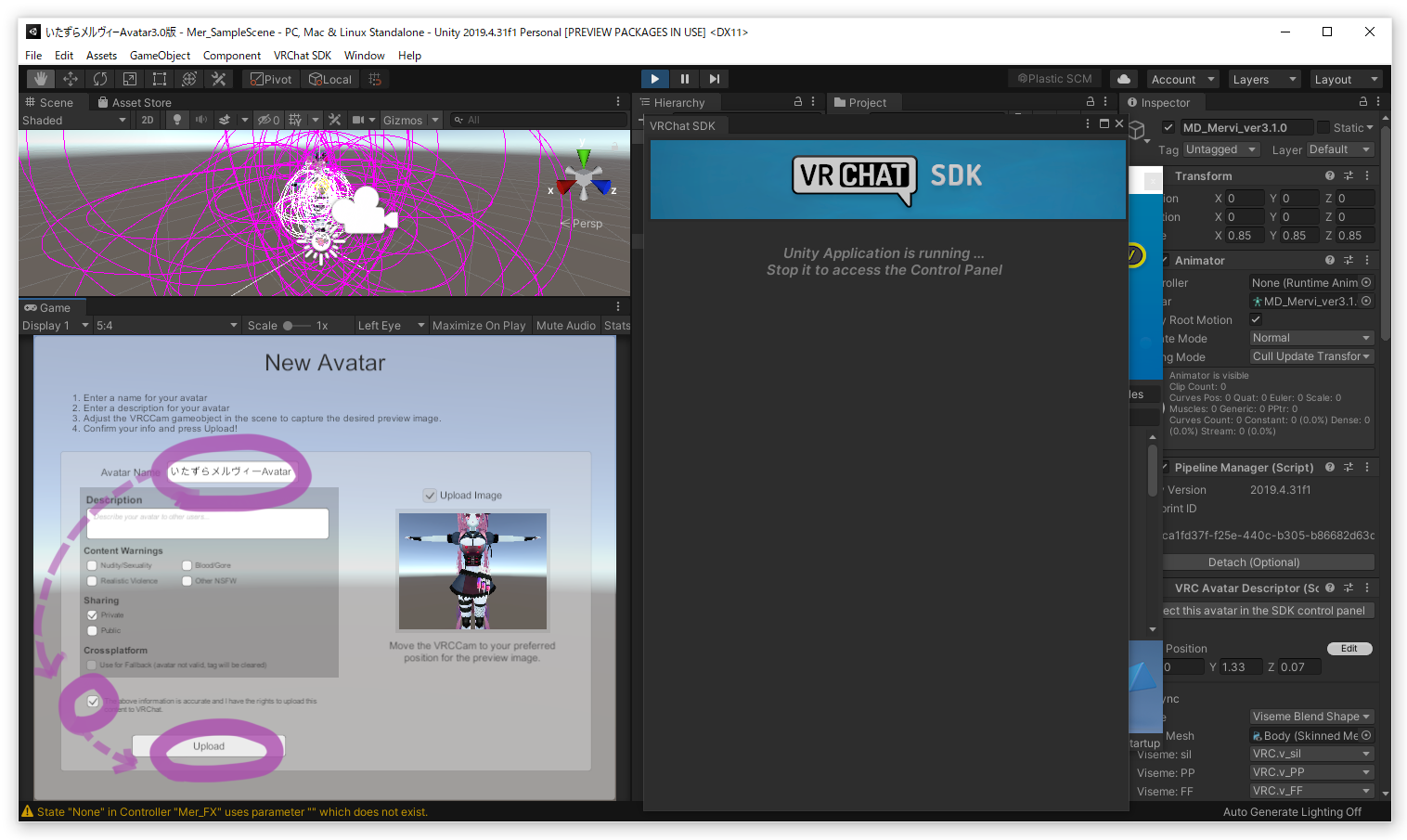The image size is (1407, 840).
Task: Adjust the Game view Scale slider
Action: click(x=297, y=326)
